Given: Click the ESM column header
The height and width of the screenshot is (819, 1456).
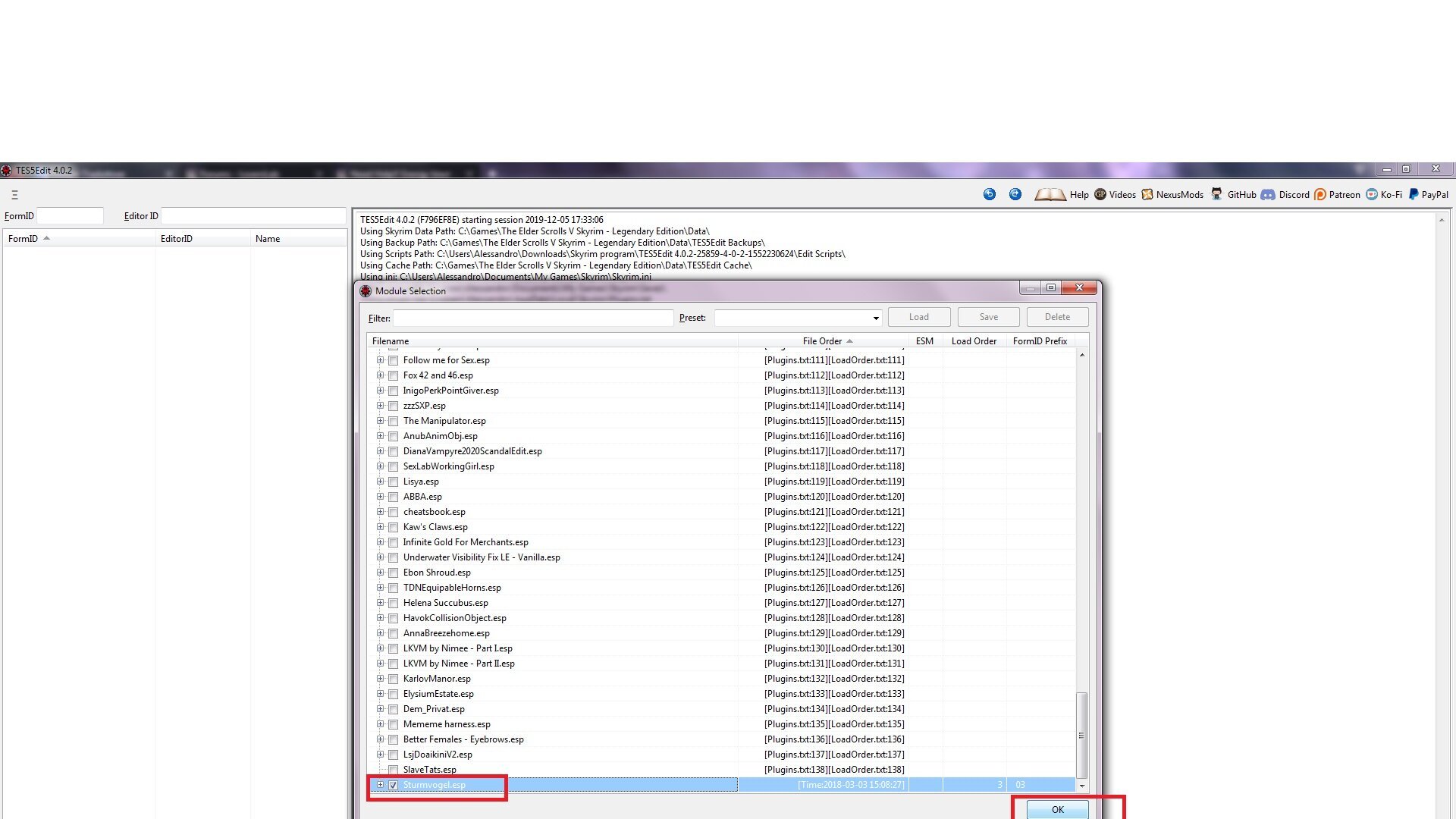Looking at the screenshot, I should pyautogui.click(x=925, y=341).
